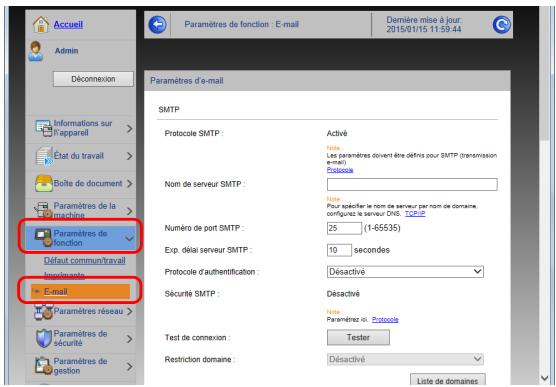Expand the Paramètres réseau chevron
Image resolution: width=556 pixels, height=387 pixels.
pyautogui.click(x=129, y=311)
